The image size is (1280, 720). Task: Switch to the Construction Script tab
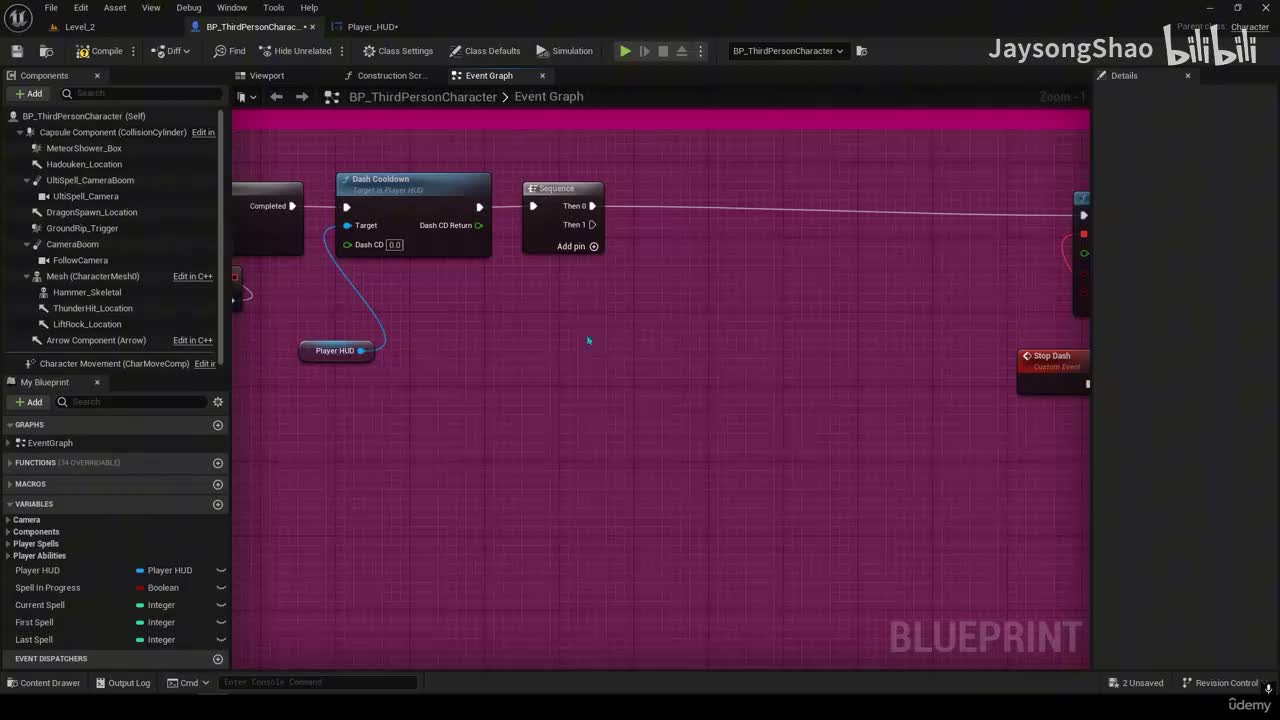[x=392, y=76]
